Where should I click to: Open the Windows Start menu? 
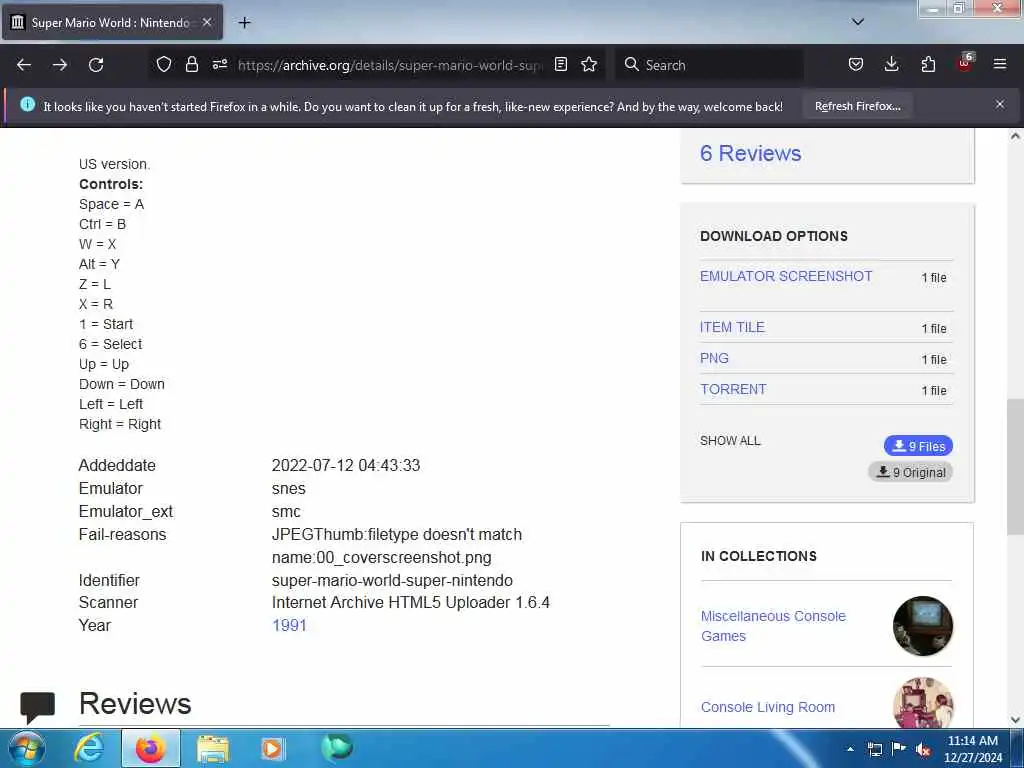pos(27,748)
